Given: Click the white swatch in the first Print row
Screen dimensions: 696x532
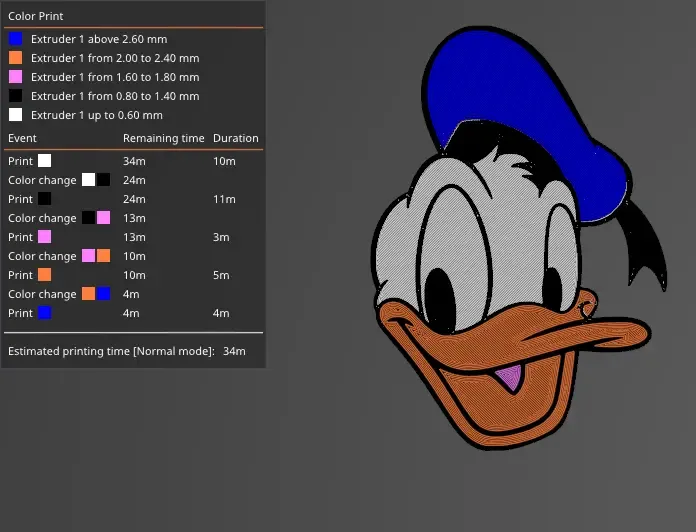Looking at the screenshot, I should point(44,161).
